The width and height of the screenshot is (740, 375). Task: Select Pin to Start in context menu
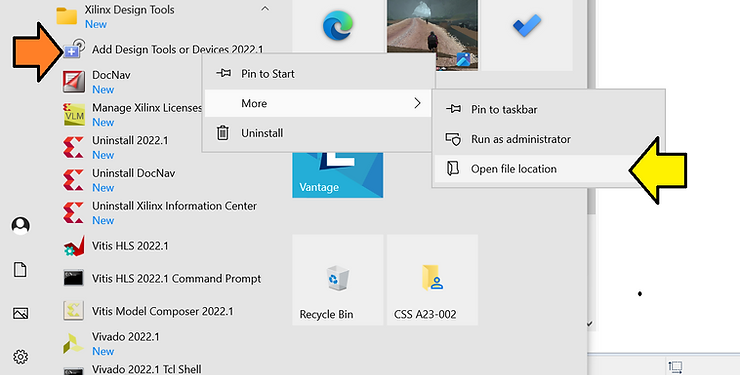(x=319, y=74)
